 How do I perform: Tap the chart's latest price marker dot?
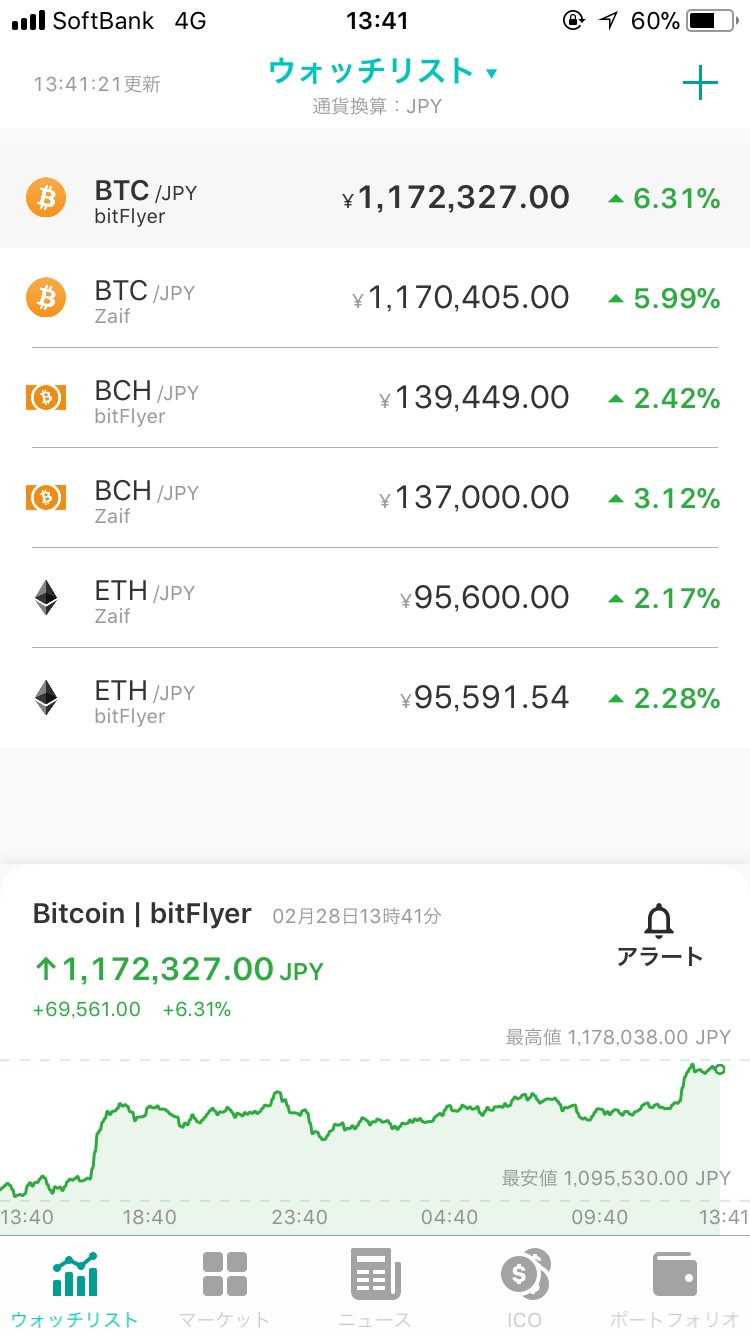(x=719, y=1069)
